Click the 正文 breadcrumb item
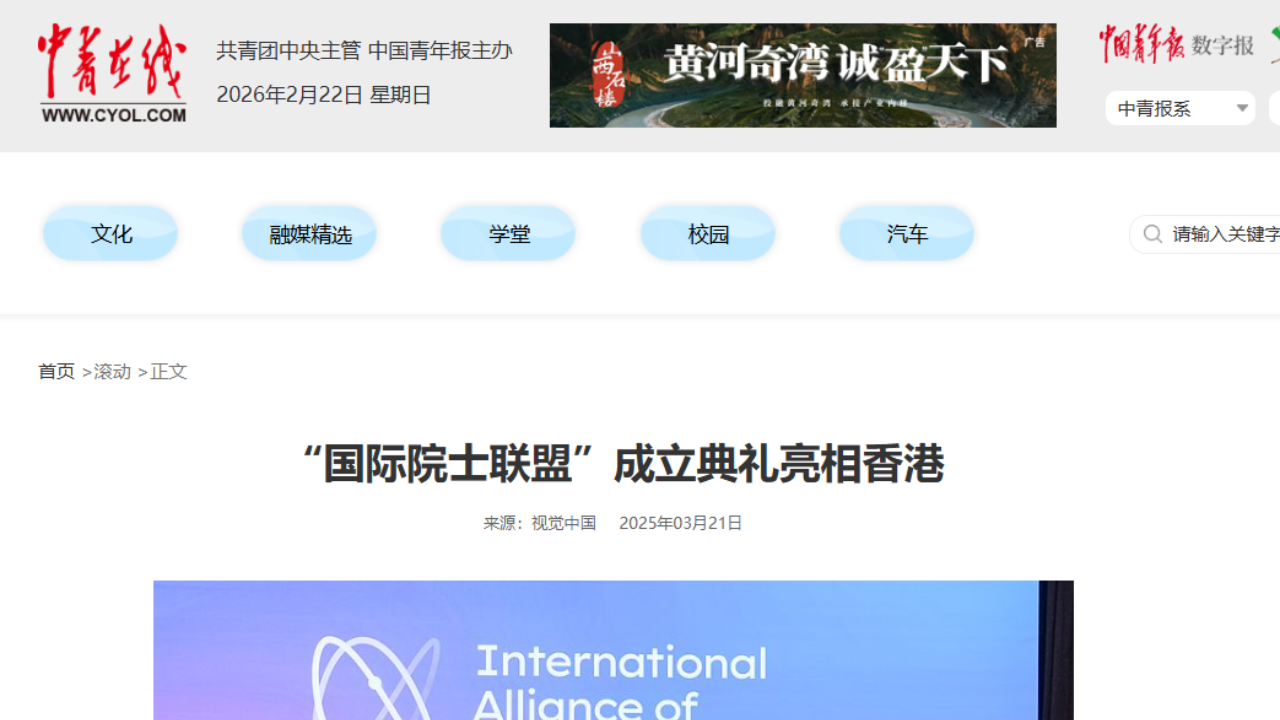 169,371
